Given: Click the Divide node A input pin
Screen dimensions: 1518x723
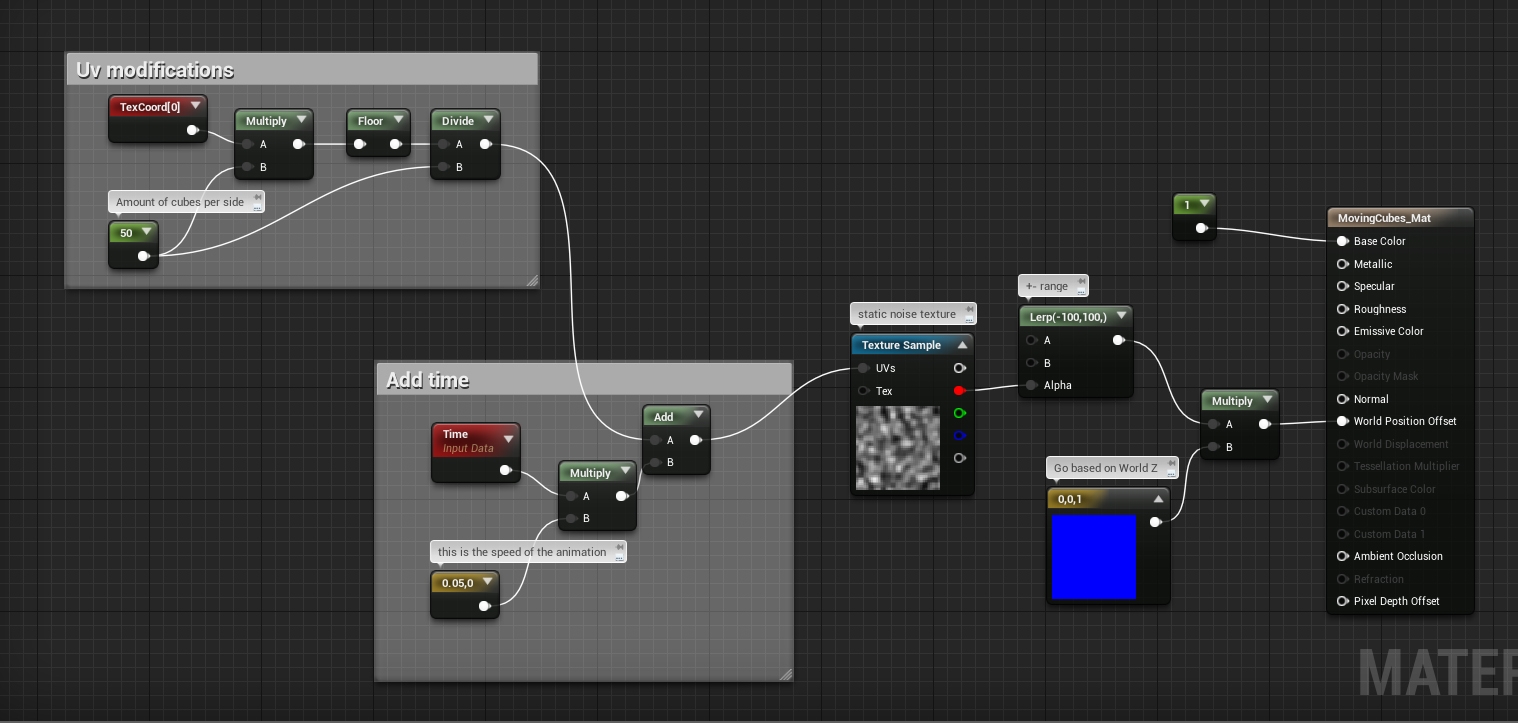Looking at the screenshot, I should pos(444,144).
